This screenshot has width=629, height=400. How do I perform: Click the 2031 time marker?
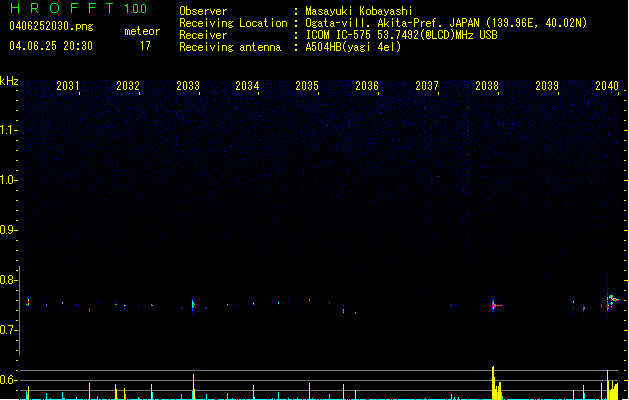click(x=67, y=86)
